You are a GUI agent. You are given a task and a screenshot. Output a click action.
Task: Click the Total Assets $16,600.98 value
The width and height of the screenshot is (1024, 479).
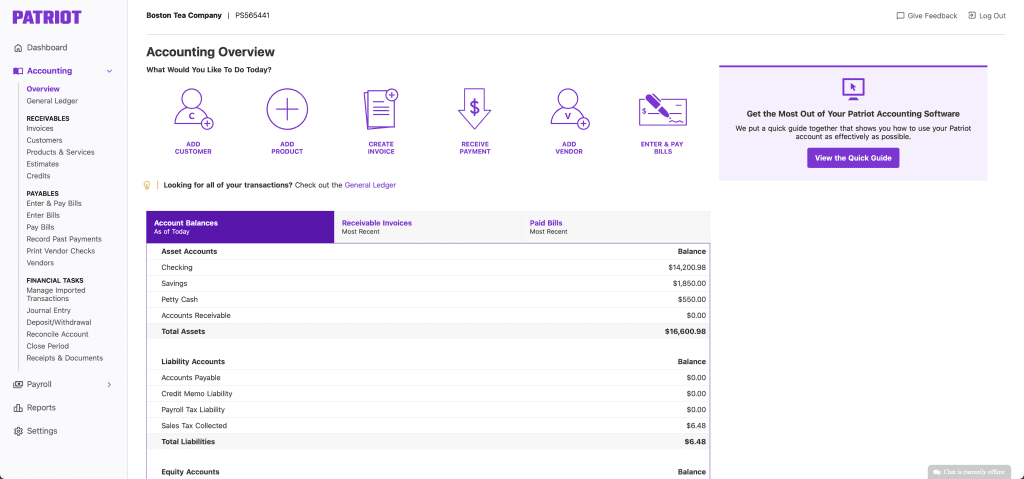pyautogui.click(x=685, y=331)
